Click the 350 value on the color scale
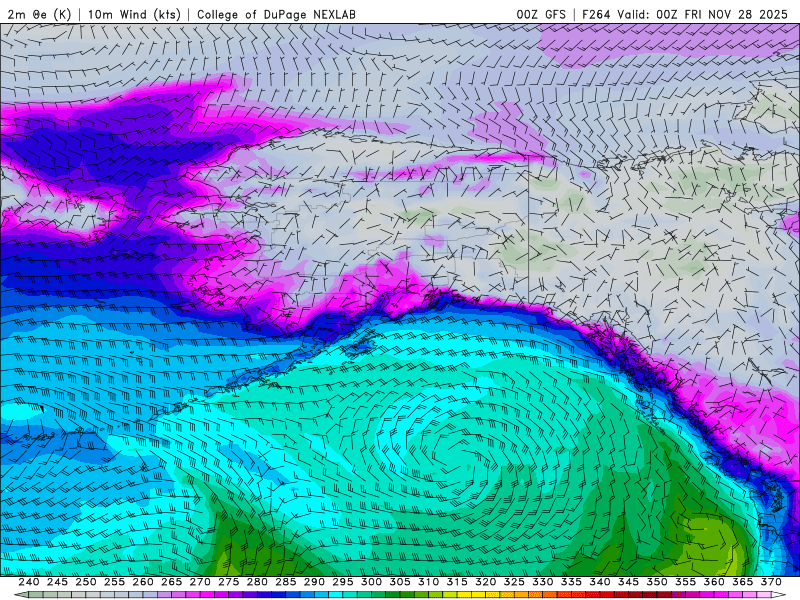The height and width of the screenshot is (600, 800). click(x=657, y=582)
